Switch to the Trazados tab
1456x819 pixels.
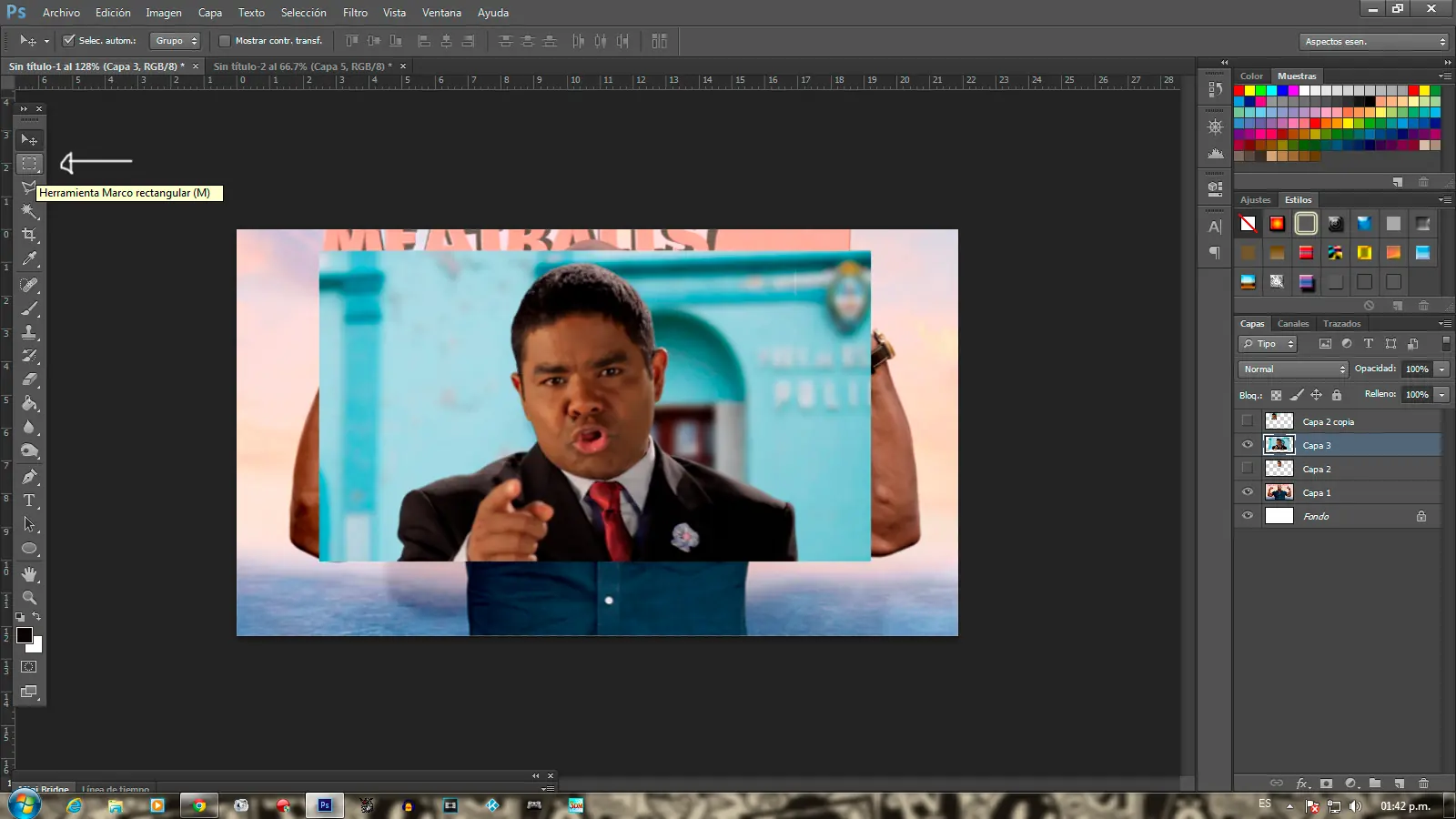click(1341, 324)
